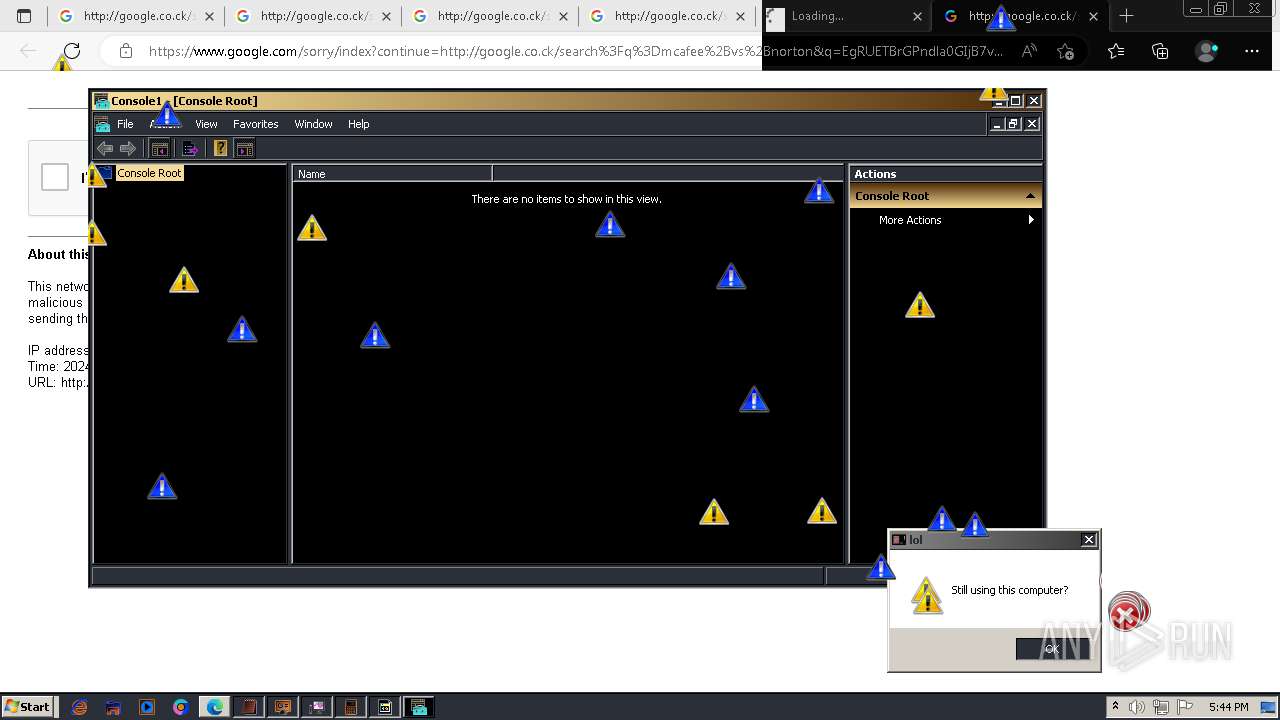This screenshot has width=1280, height=720.
Task: Switch to the first google.co.ck tab
Action: [x=136, y=16]
